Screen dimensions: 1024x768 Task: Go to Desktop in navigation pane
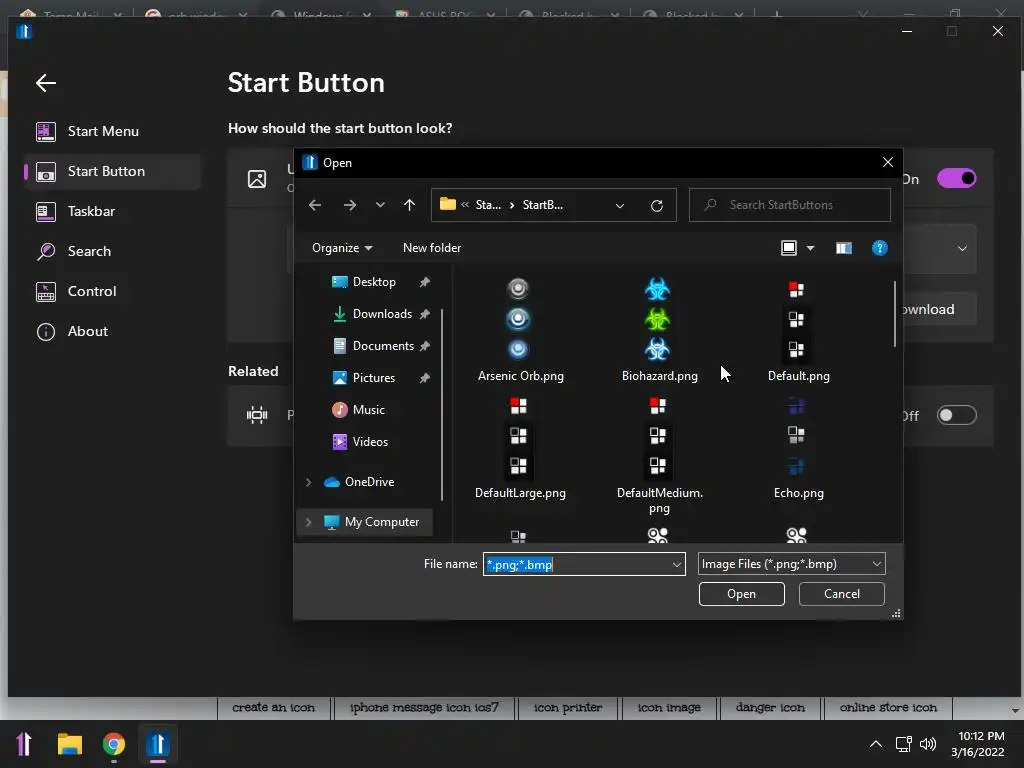pos(374,282)
